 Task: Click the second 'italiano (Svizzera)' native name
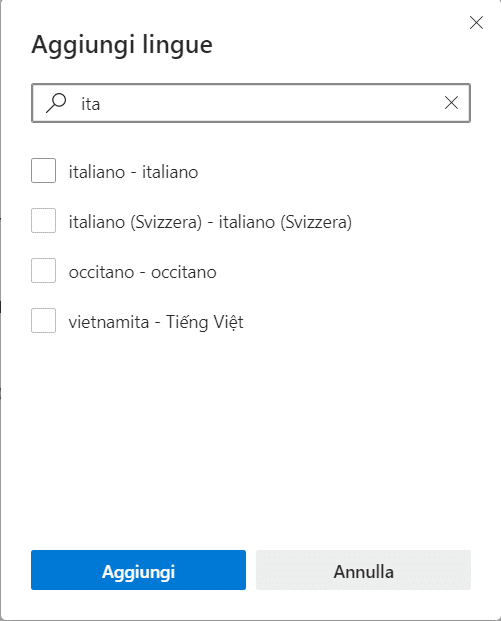pyautogui.click(x=285, y=222)
